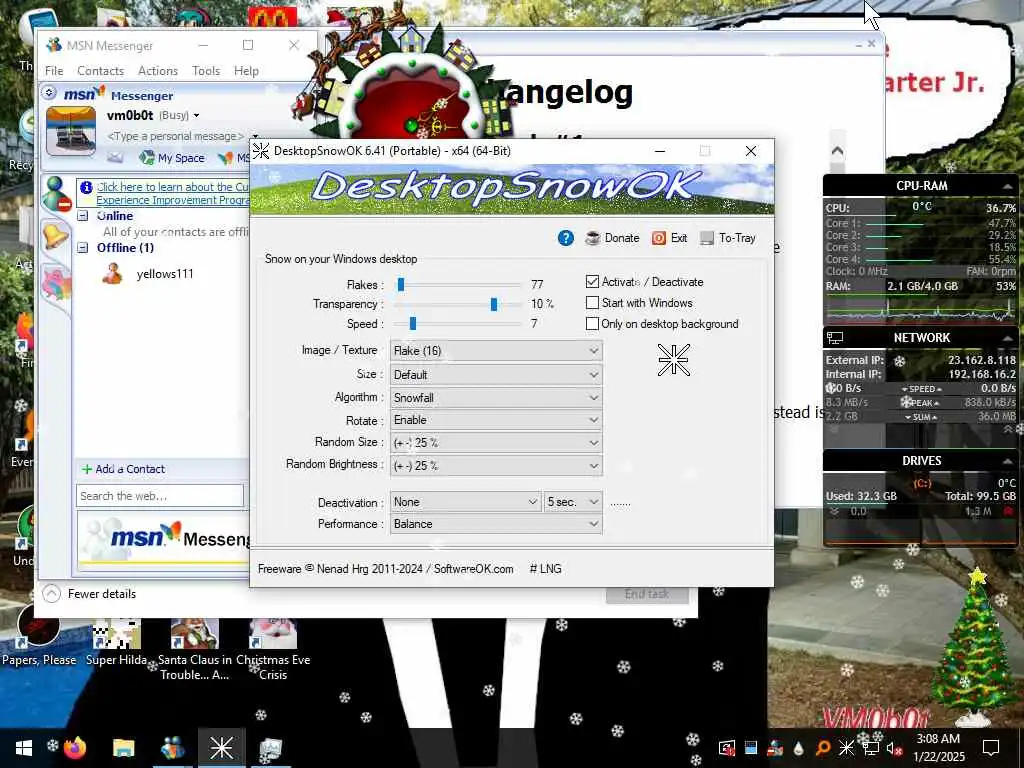Open the Random Size dropdown

pos(496,443)
